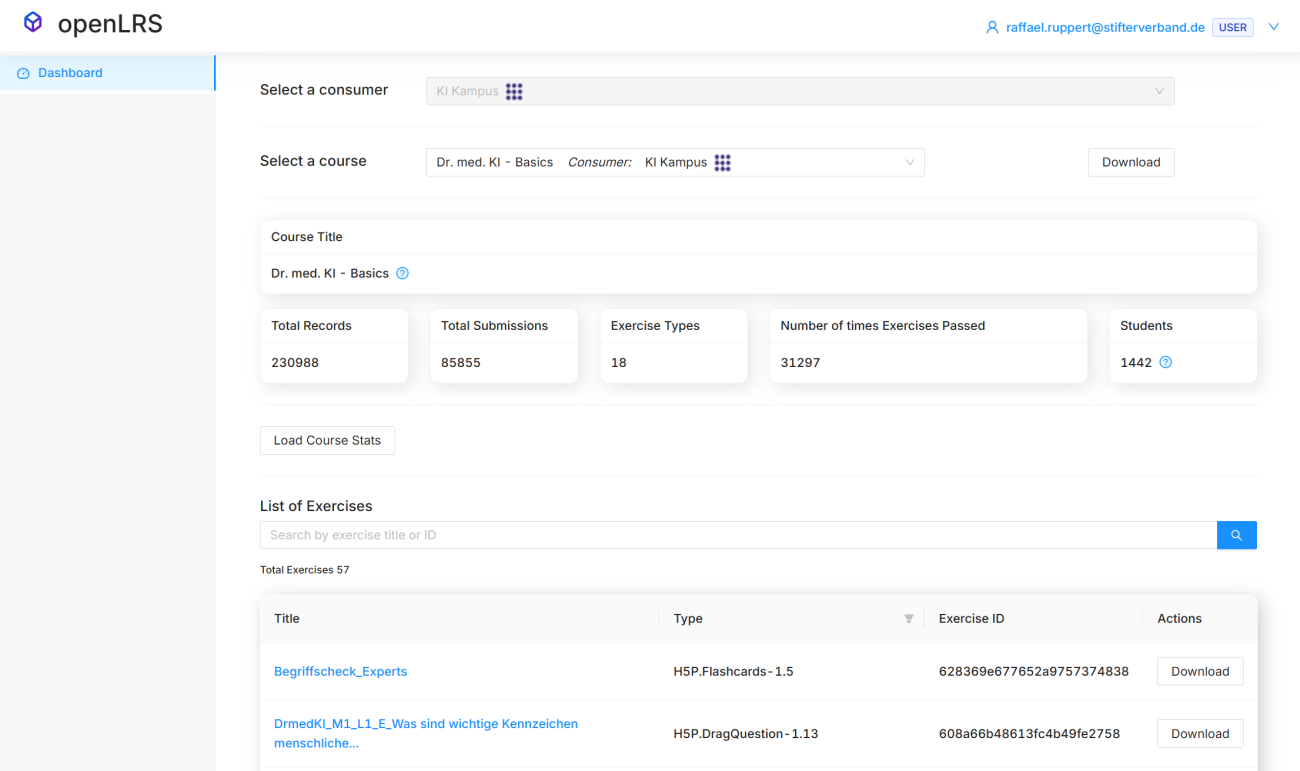
Task: Click the Dashboard gauge icon in sidebar
Action: point(23,73)
